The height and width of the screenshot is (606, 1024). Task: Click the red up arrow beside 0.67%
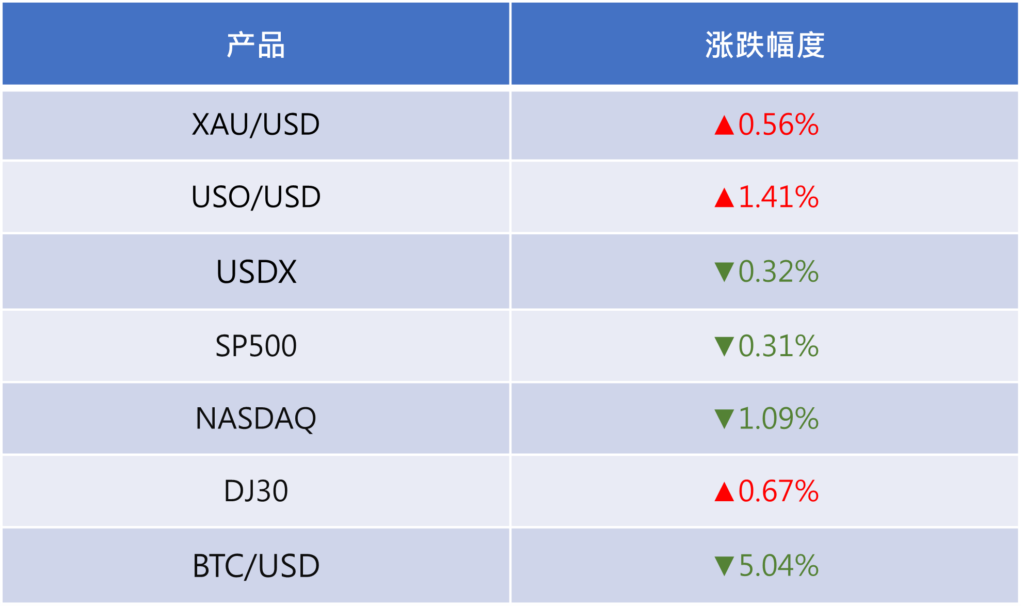click(724, 492)
